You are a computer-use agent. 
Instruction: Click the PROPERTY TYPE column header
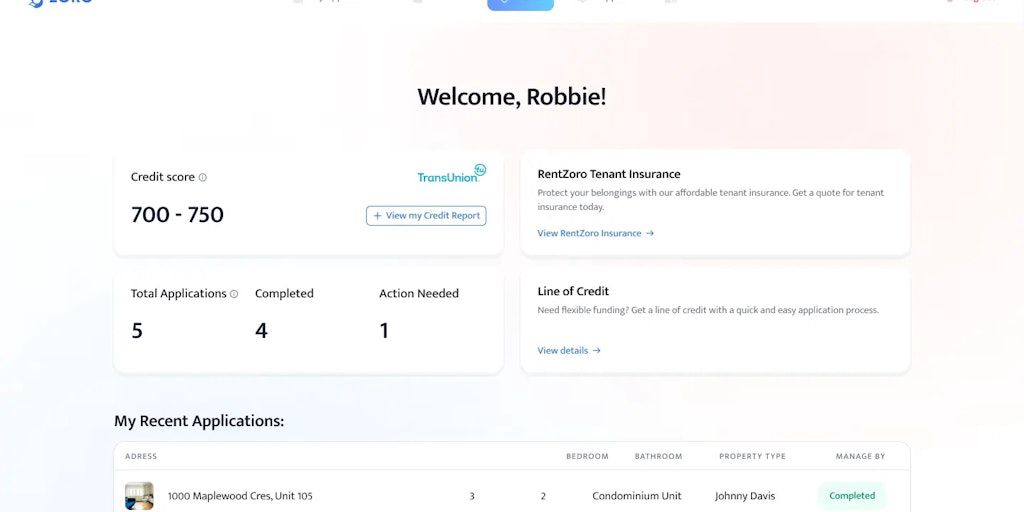pyautogui.click(x=752, y=457)
